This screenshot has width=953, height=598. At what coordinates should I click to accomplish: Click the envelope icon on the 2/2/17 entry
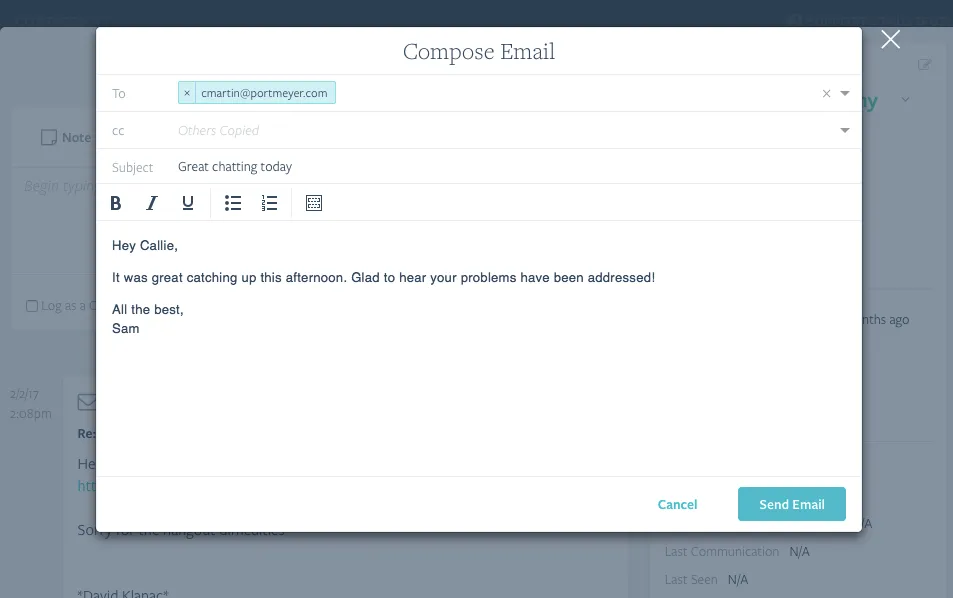86,402
